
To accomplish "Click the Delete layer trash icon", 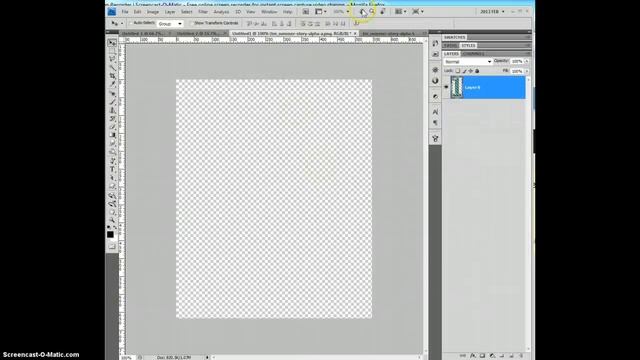I will 521,356.
